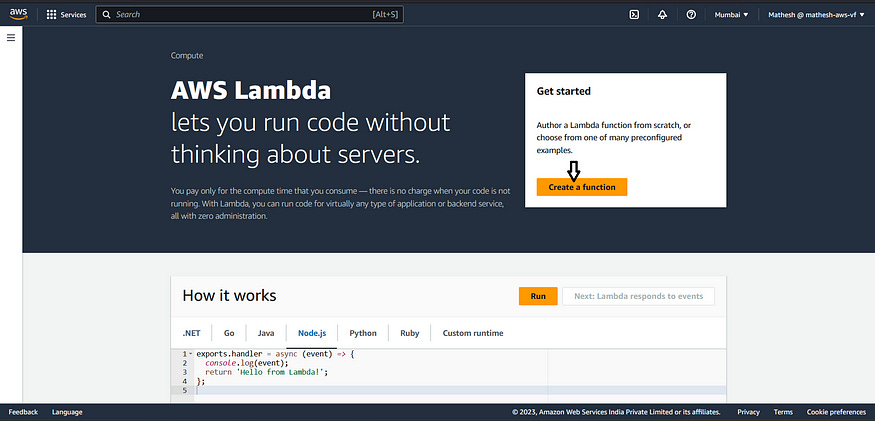The width and height of the screenshot is (875, 421).
Task: Open the CloudShell terminal icon
Action: pos(634,15)
